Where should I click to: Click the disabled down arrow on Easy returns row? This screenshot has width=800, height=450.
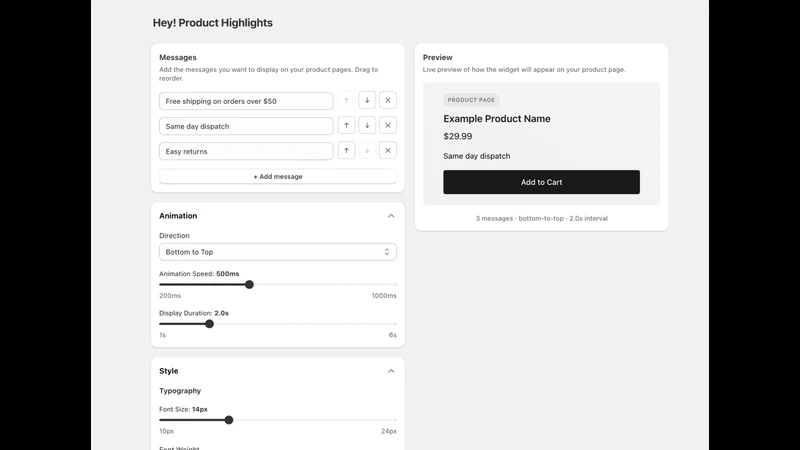point(367,151)
